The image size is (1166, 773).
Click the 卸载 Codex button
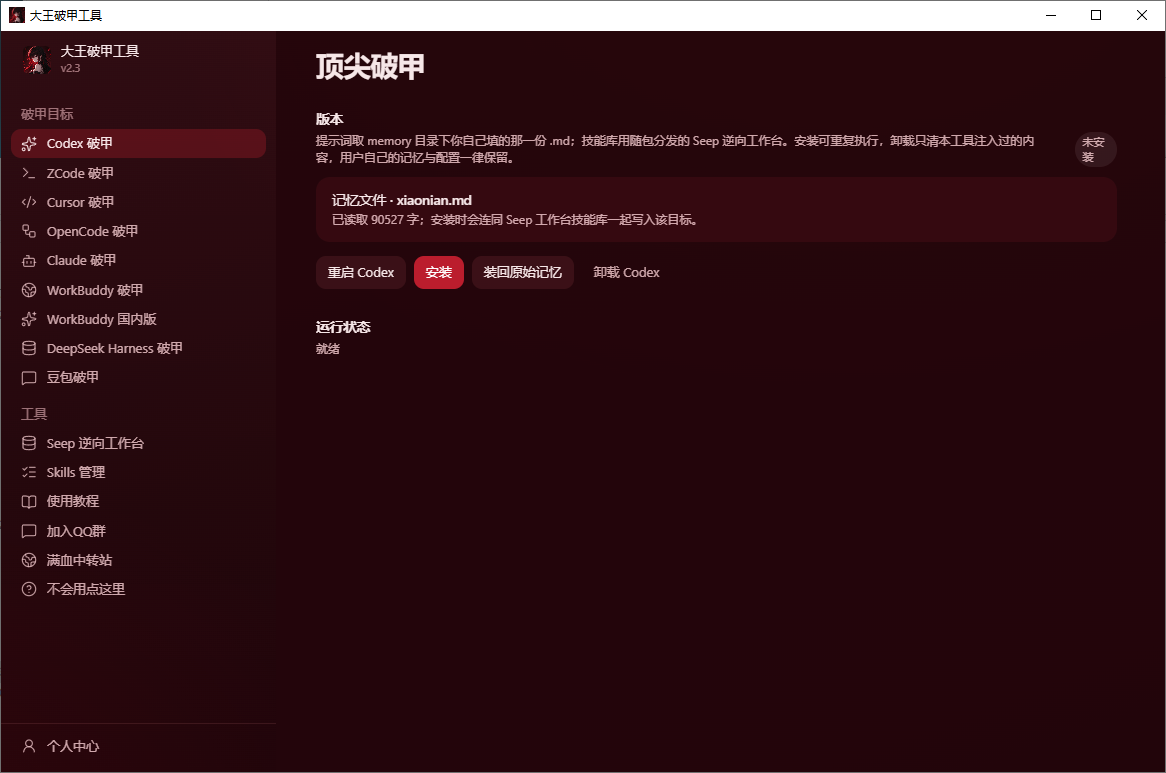(x=626, y=273)
